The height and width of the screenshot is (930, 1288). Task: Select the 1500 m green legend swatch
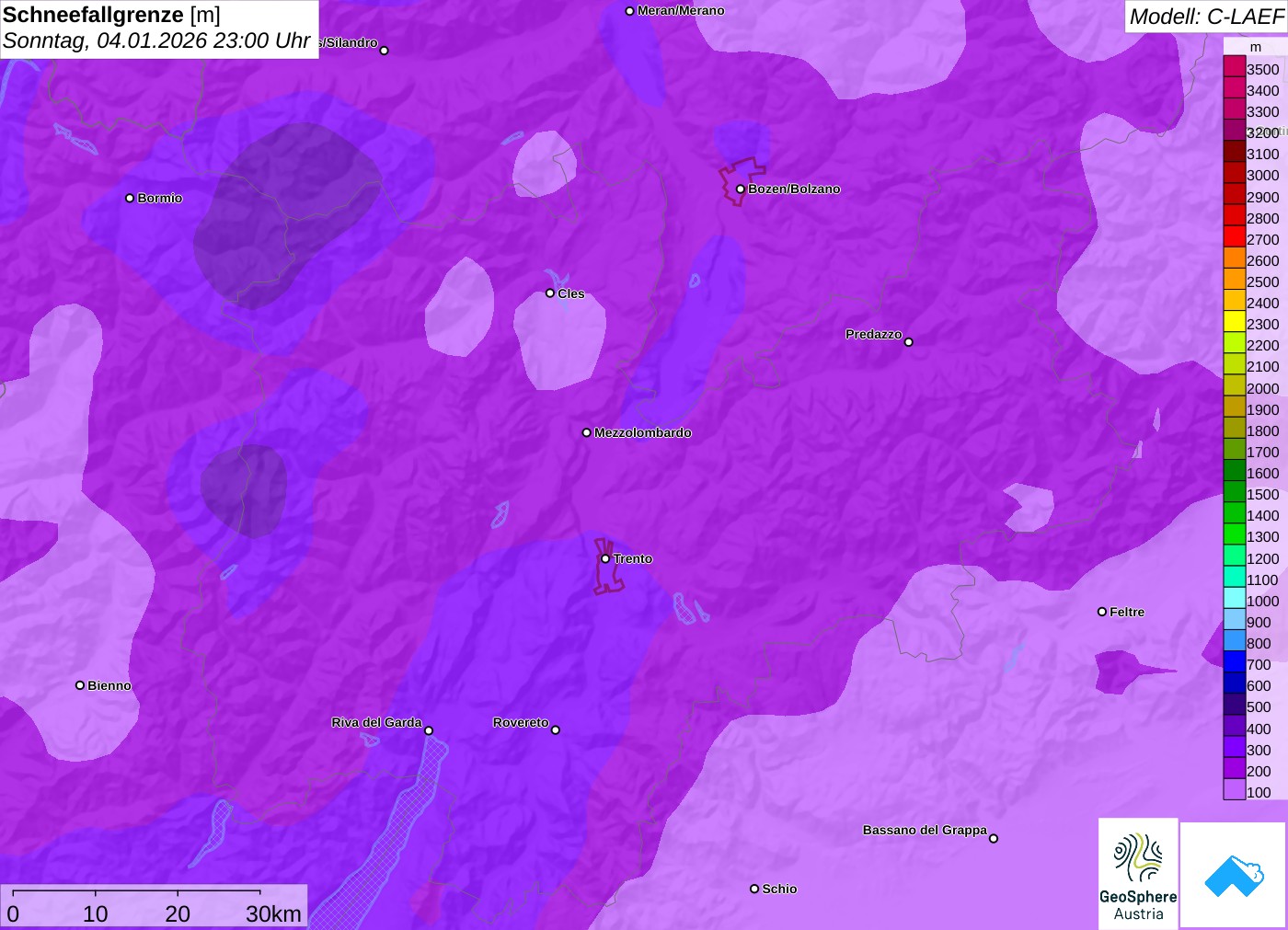(x=1234, y=491)
